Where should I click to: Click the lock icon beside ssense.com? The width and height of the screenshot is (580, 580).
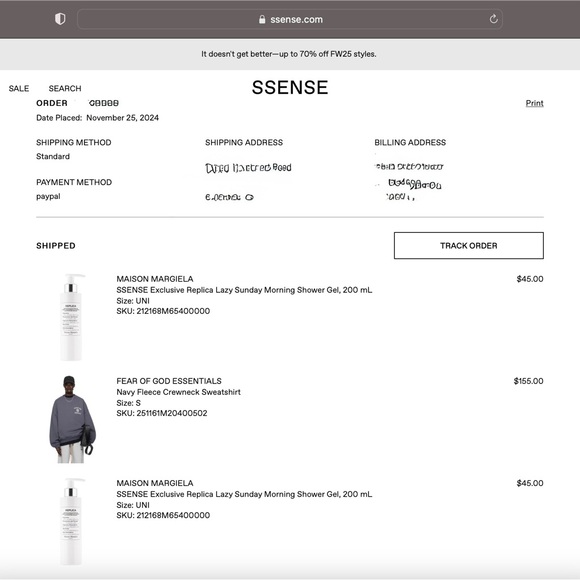[x=262, y=19]
